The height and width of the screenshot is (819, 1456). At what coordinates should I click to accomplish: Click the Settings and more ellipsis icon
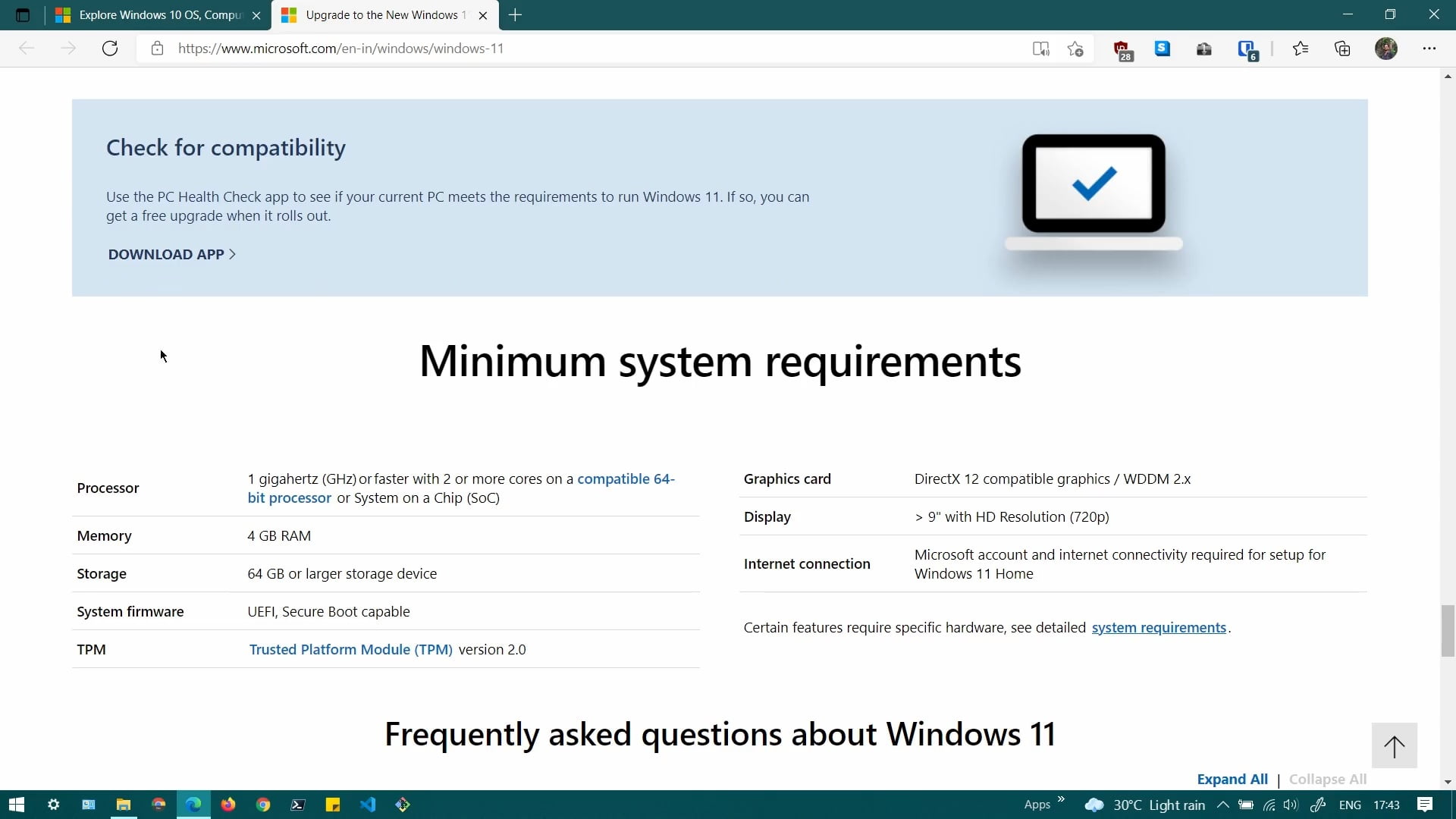coord(1430,48)
